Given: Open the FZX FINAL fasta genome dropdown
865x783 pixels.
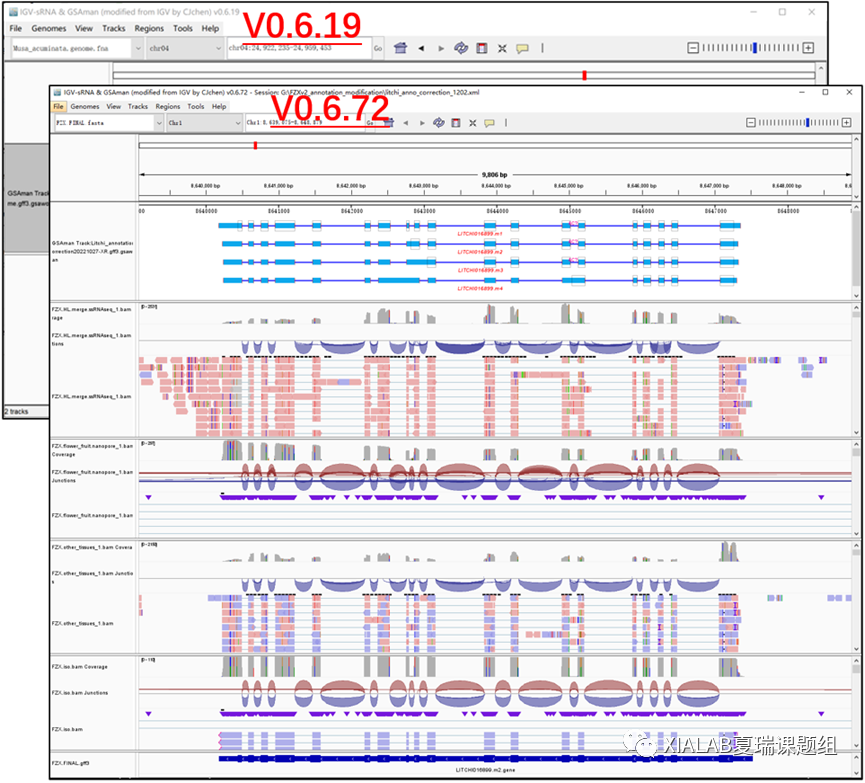Looking at the screenshot, I should click(x=159, y=122).
